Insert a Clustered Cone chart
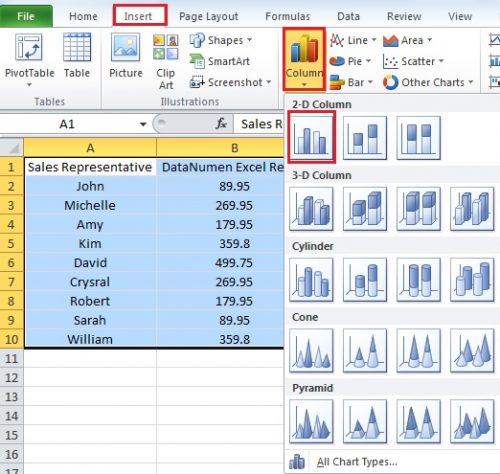 tap(311, 350)
